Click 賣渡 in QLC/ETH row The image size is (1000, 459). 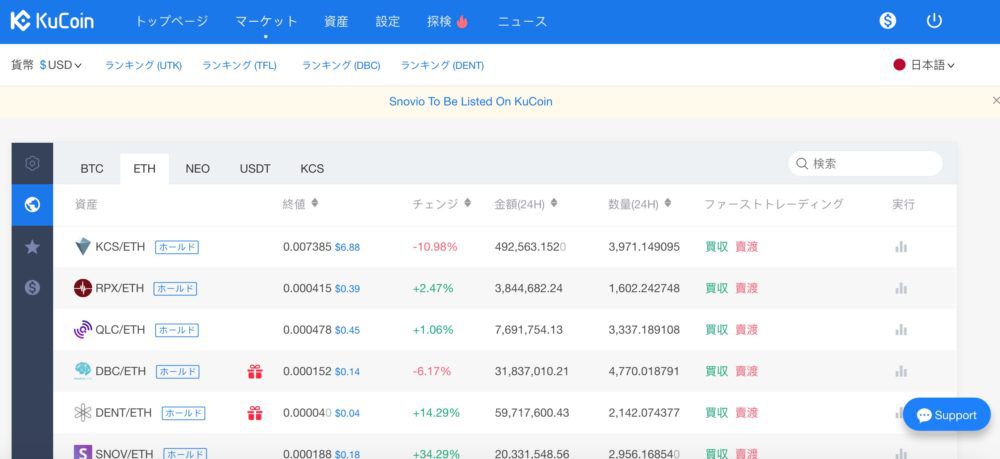pos(747,330)
